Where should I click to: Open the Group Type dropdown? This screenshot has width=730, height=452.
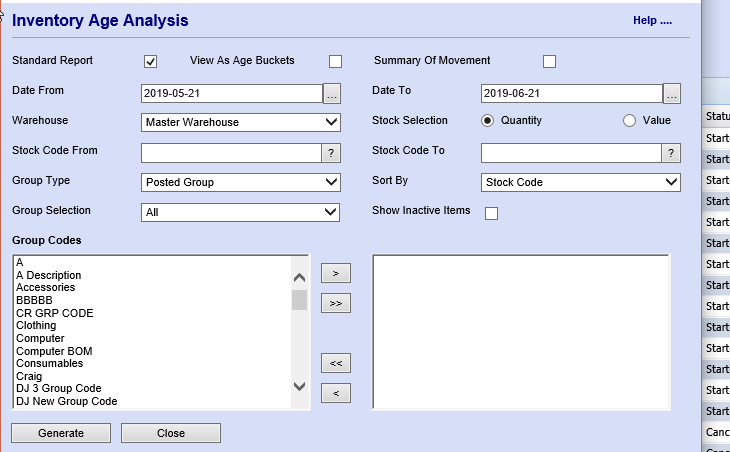tap(241, 183)
